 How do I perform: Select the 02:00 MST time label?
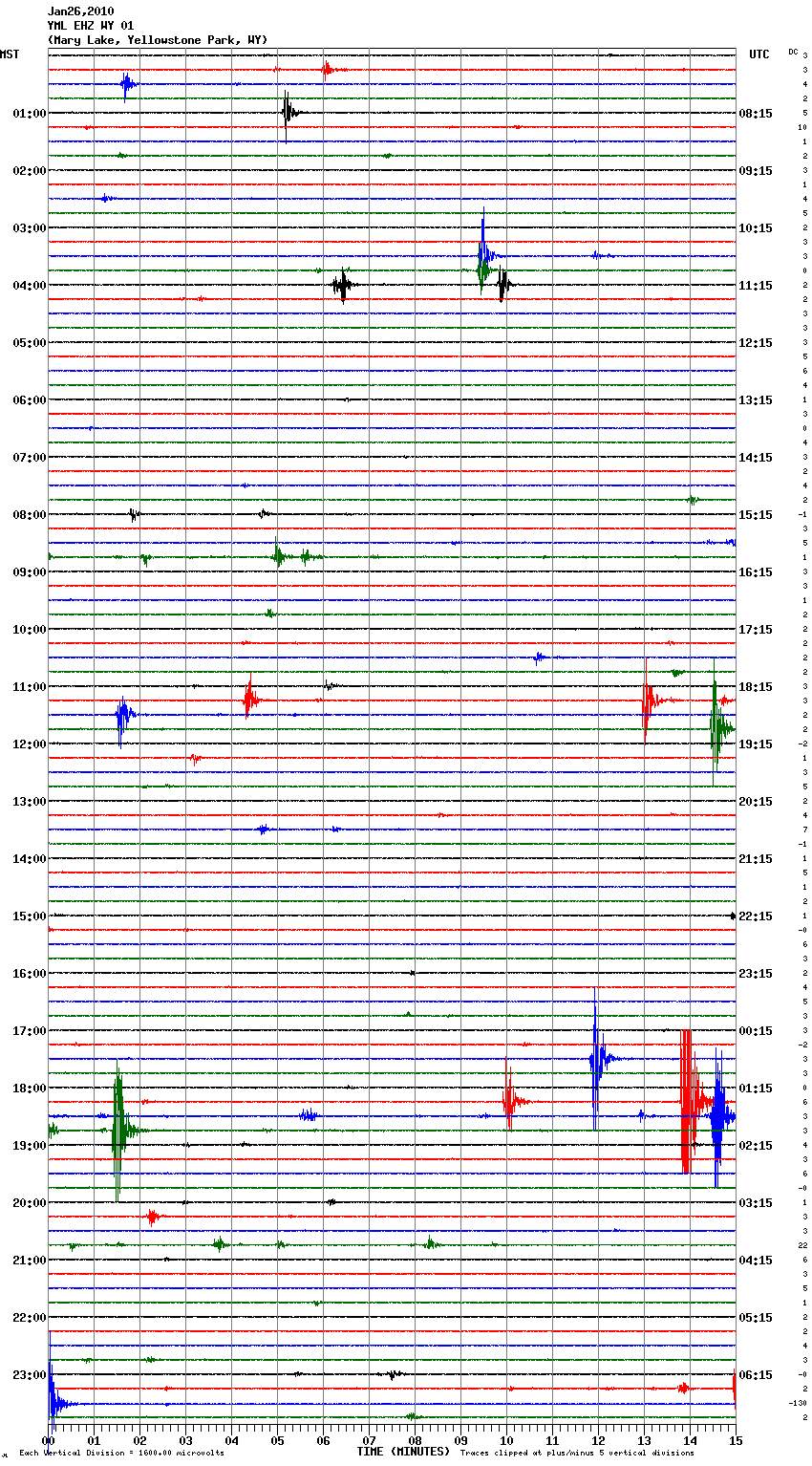coord(29,171)
